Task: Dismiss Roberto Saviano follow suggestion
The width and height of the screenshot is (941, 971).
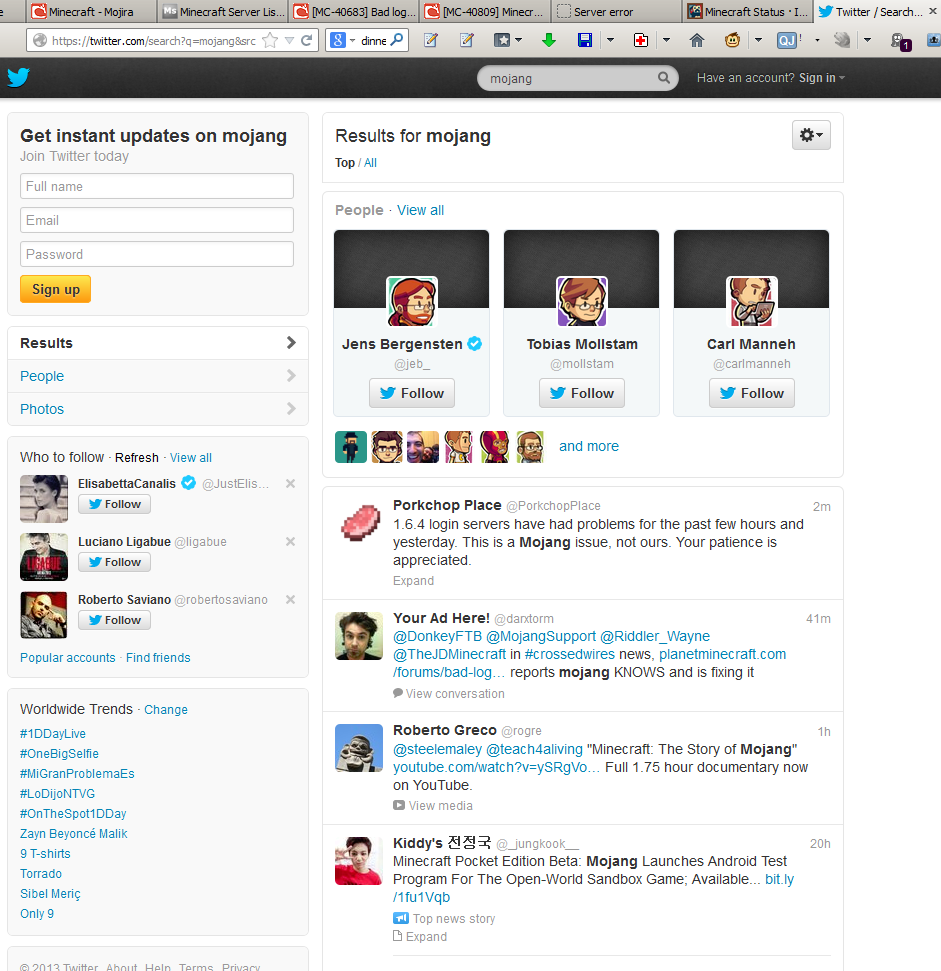Action: coord(290,599)
